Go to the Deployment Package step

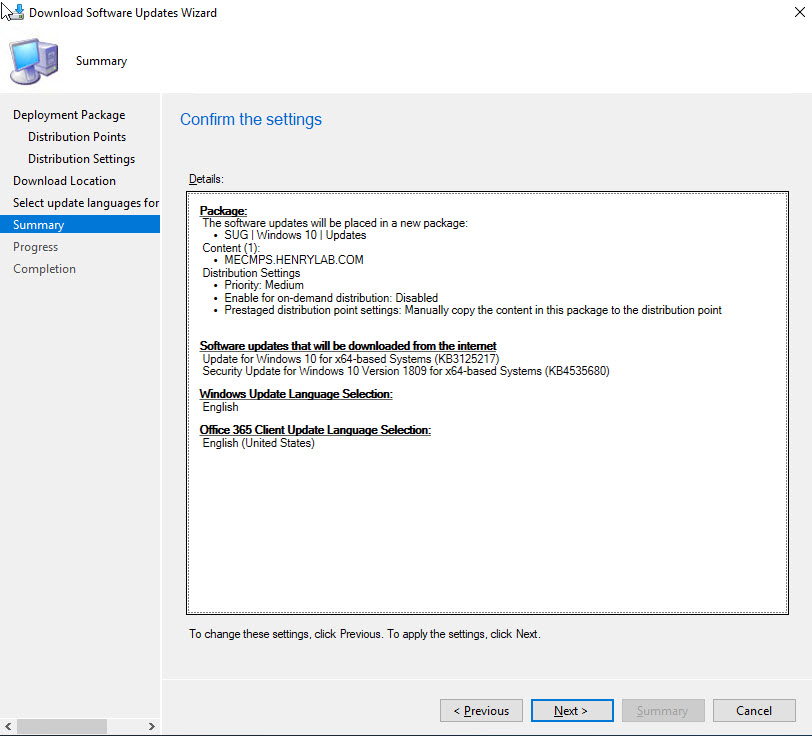[69, 115]
